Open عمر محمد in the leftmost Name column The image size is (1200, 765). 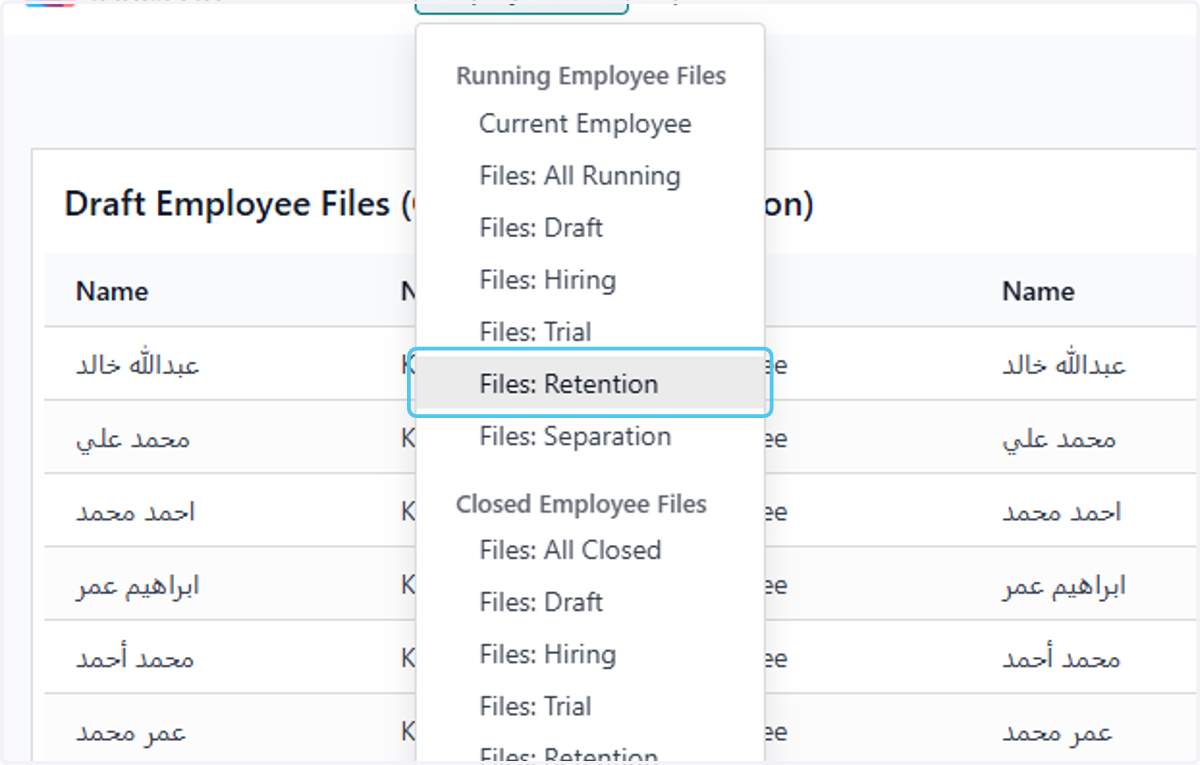tap(131, 733)
